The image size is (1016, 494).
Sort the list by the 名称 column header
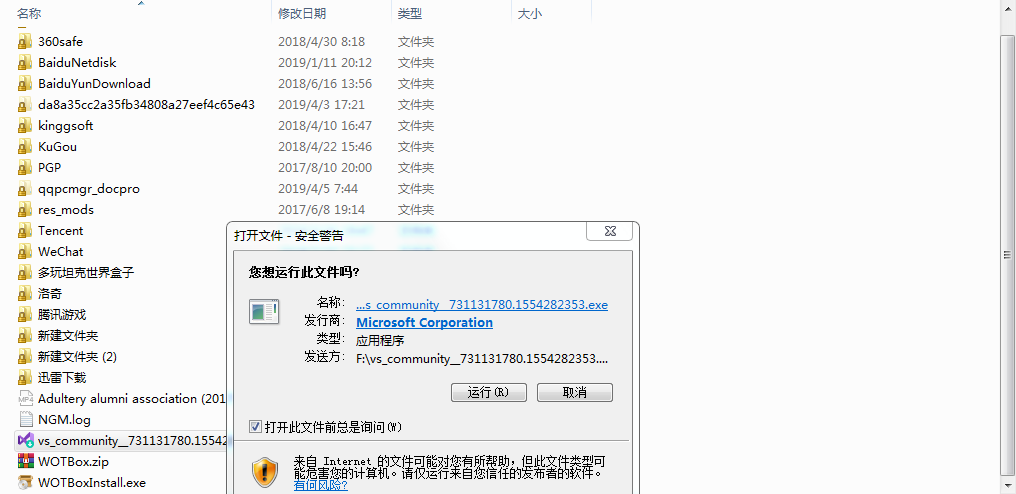tap(30, 13)
